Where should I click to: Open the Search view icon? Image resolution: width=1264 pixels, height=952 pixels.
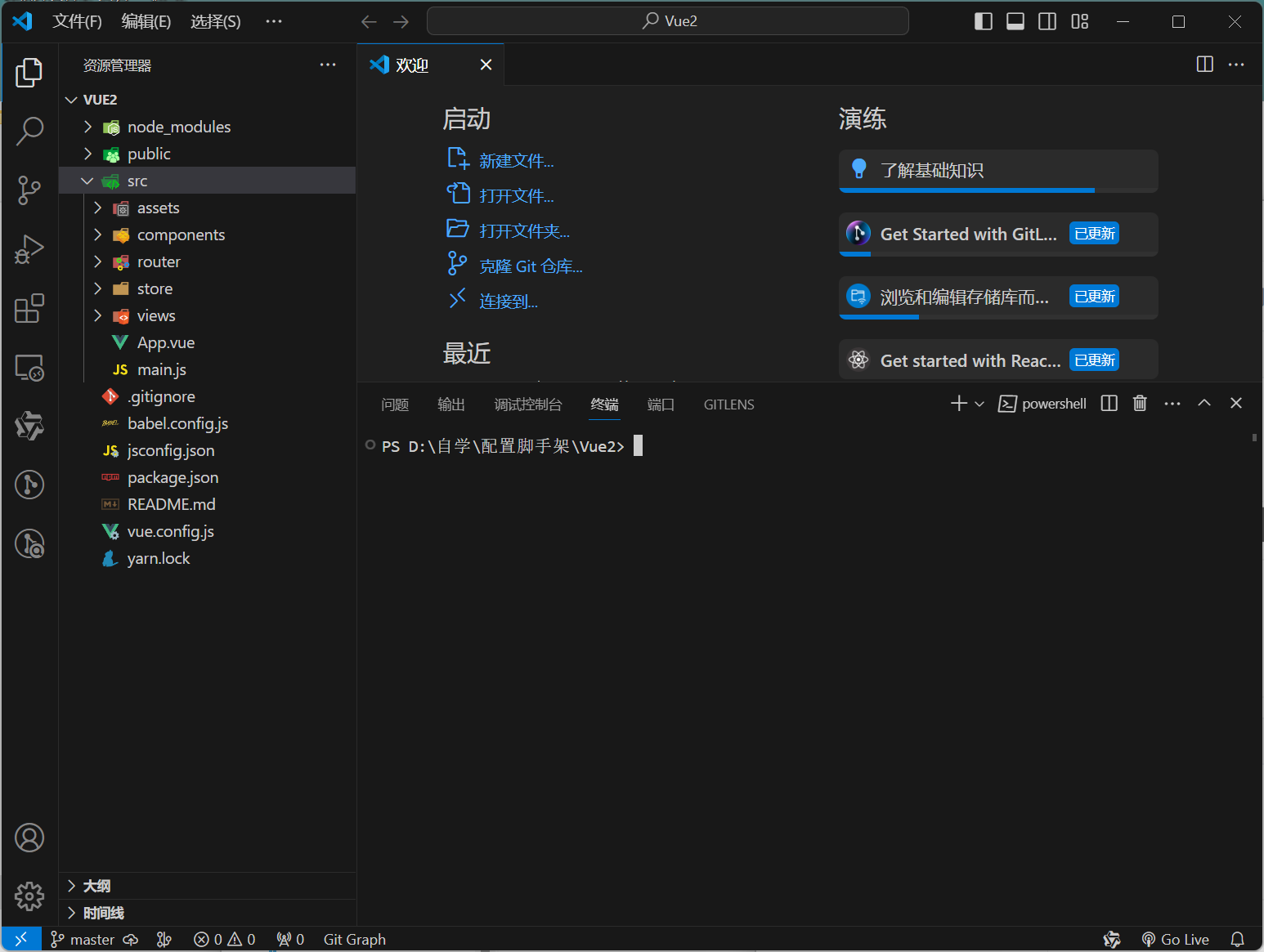[x=29, y=131]
